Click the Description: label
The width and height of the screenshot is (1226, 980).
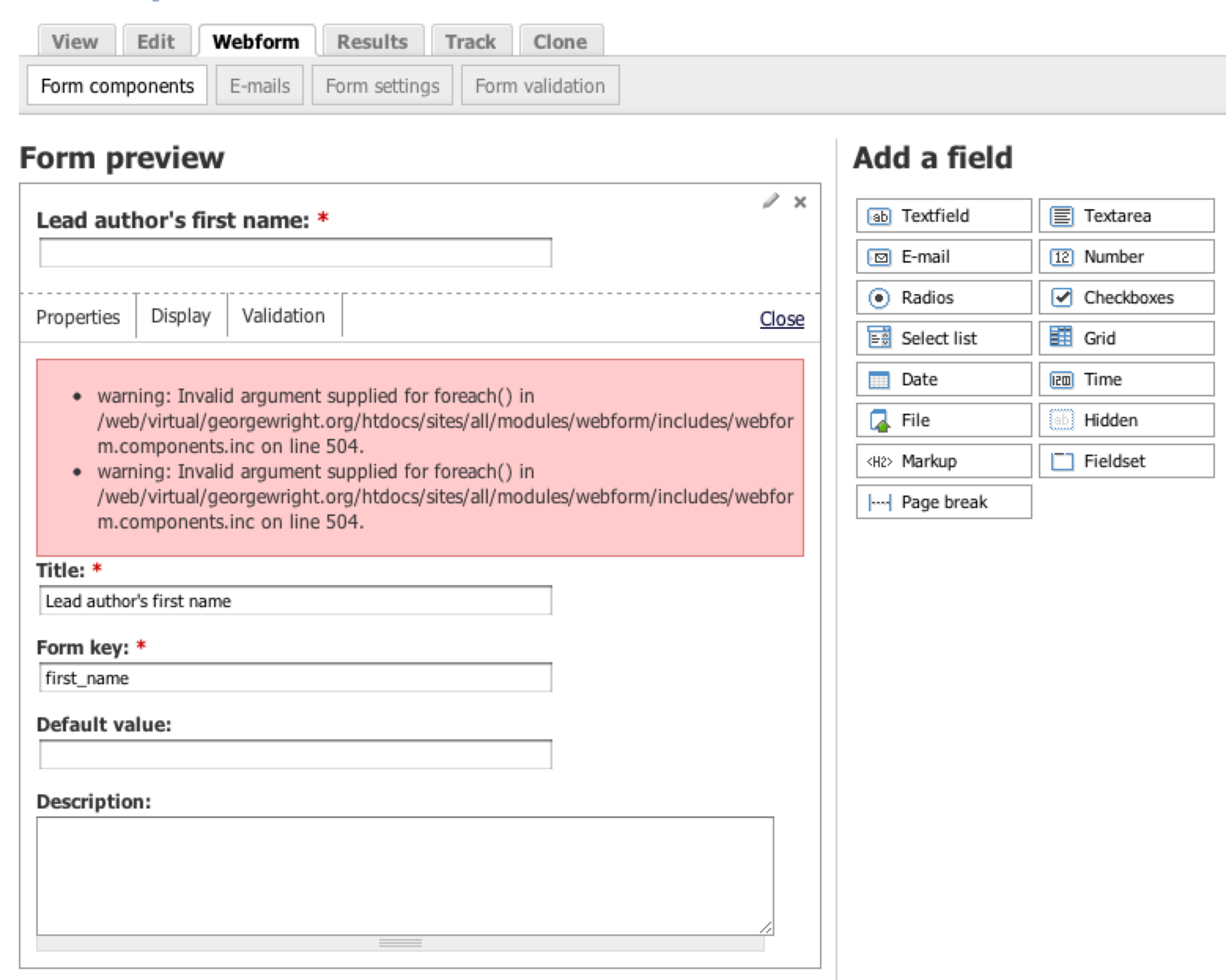point(94,802)
